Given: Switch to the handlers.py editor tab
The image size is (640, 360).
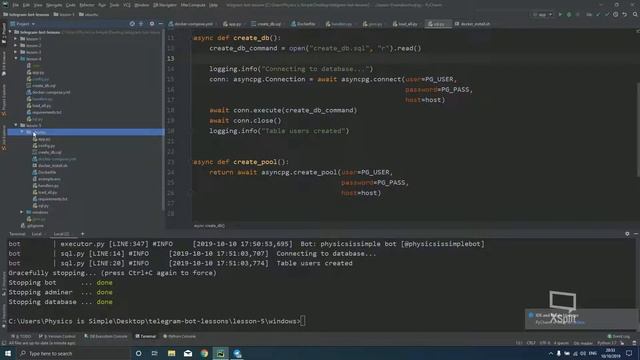Looking at the screenshot, I should (x=339, y=24).
